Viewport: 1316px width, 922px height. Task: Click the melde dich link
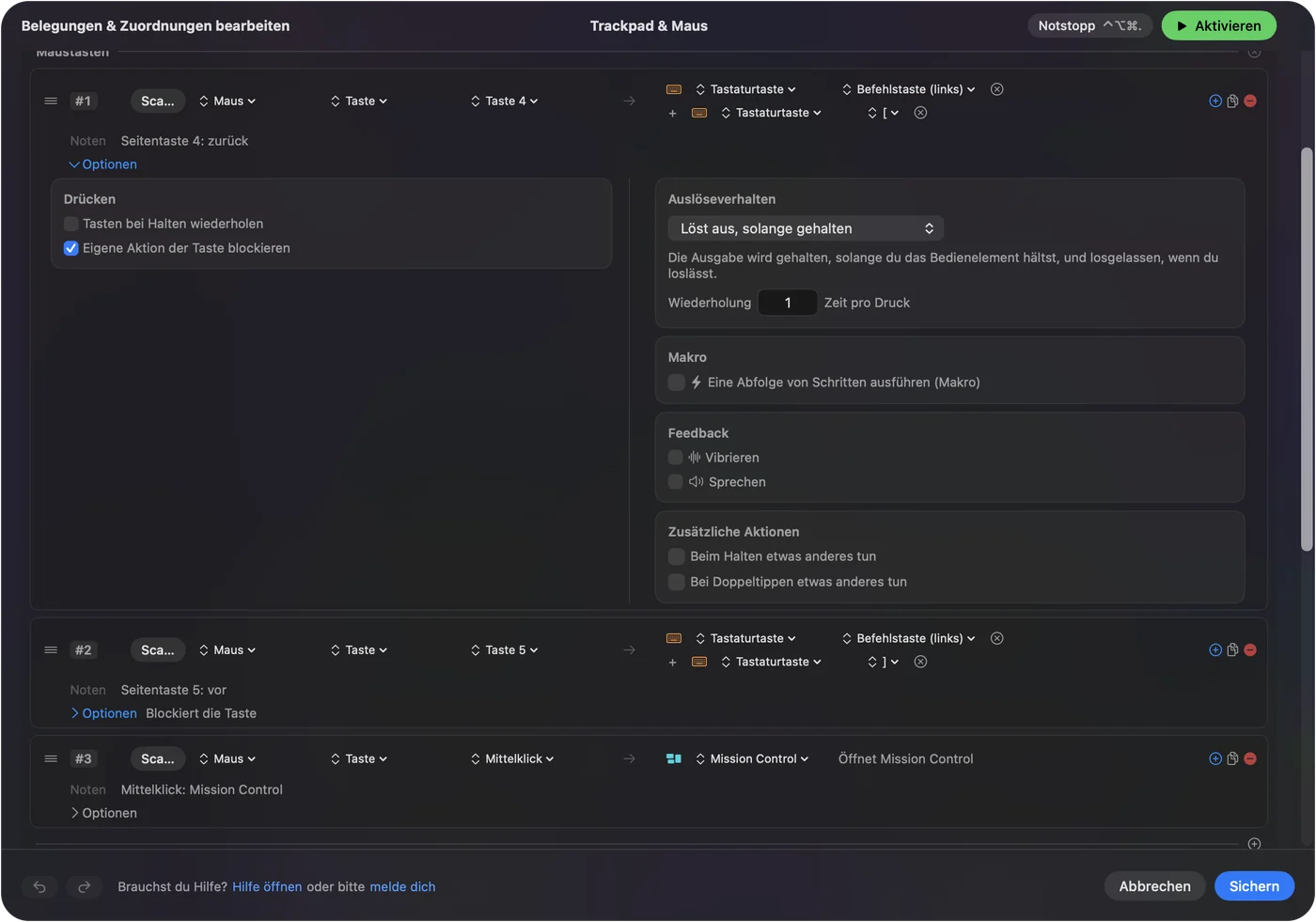402,886
